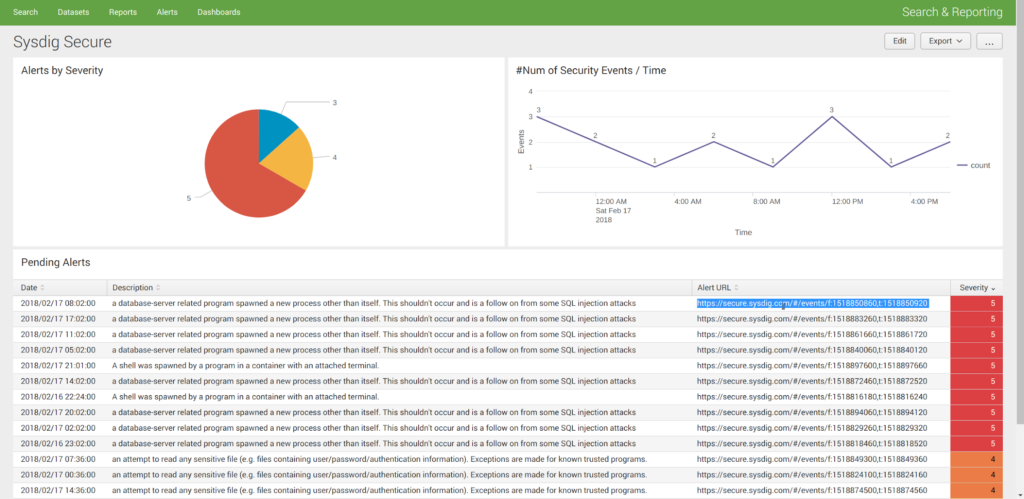Select date cell 2018/02/17 00:36:00
1024x499 pixels.
pyautogui.click(x=57, y=475)
